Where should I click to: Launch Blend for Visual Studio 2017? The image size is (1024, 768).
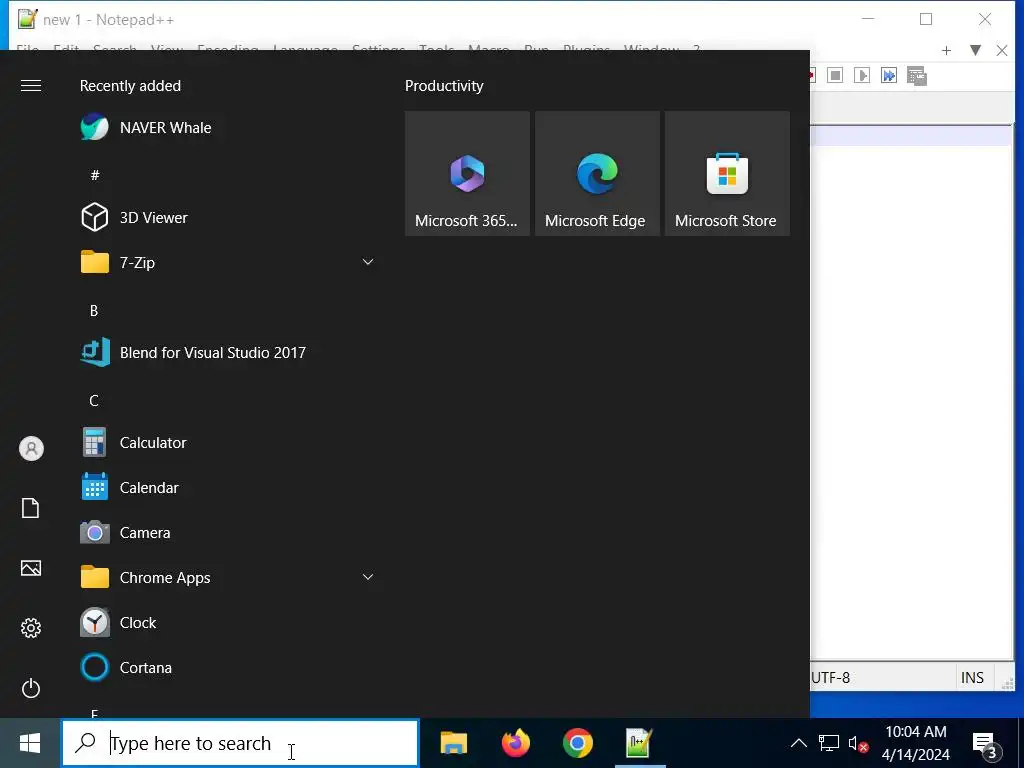[x=229, y=353]
